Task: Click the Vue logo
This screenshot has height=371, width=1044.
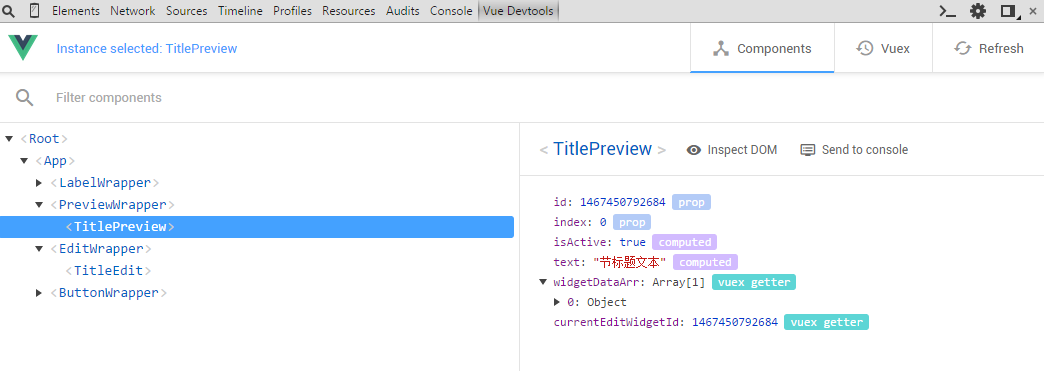Action: pyautogui.click(x=23, y=48)
